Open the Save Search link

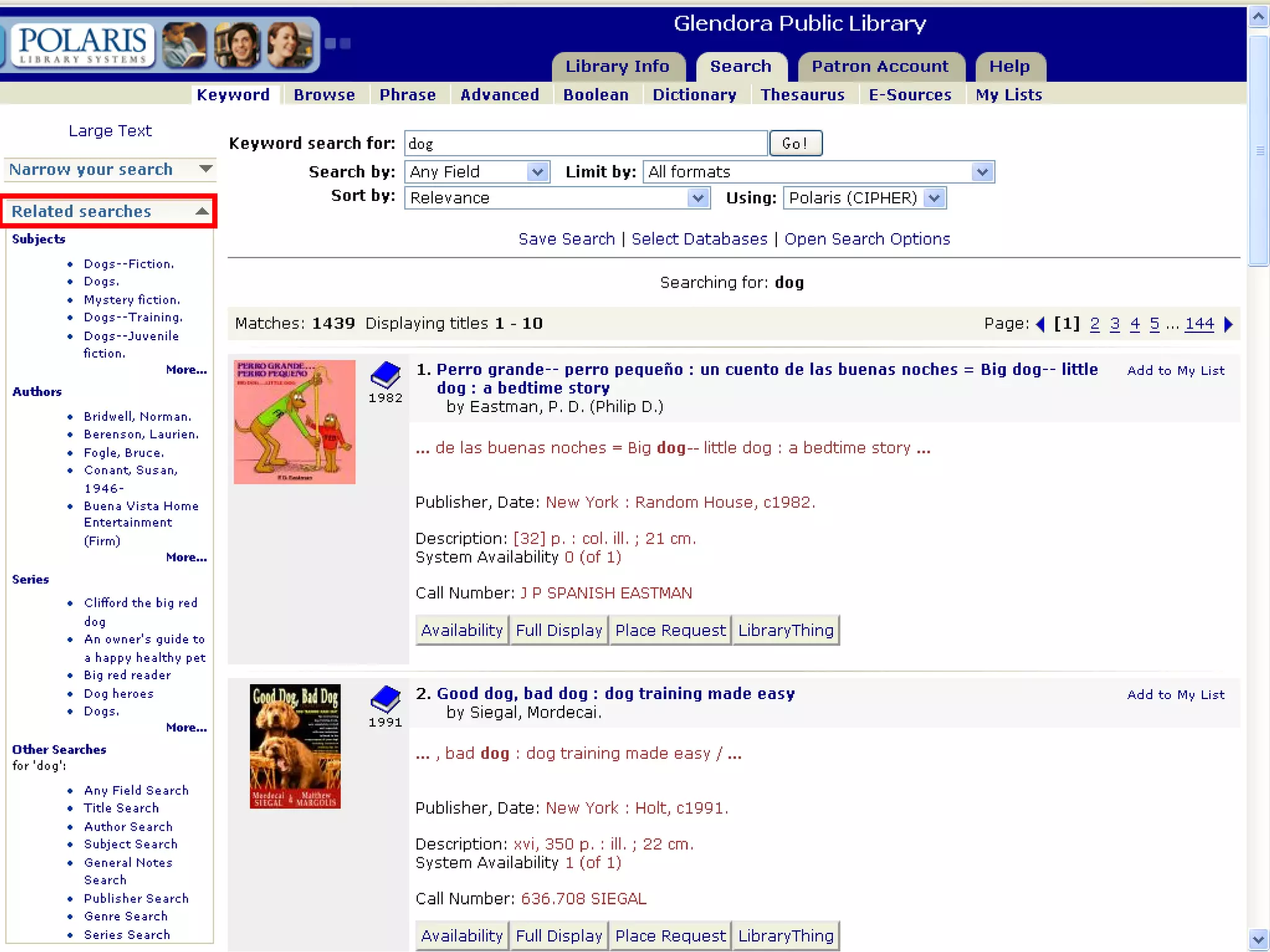click(x=566, y=239)
